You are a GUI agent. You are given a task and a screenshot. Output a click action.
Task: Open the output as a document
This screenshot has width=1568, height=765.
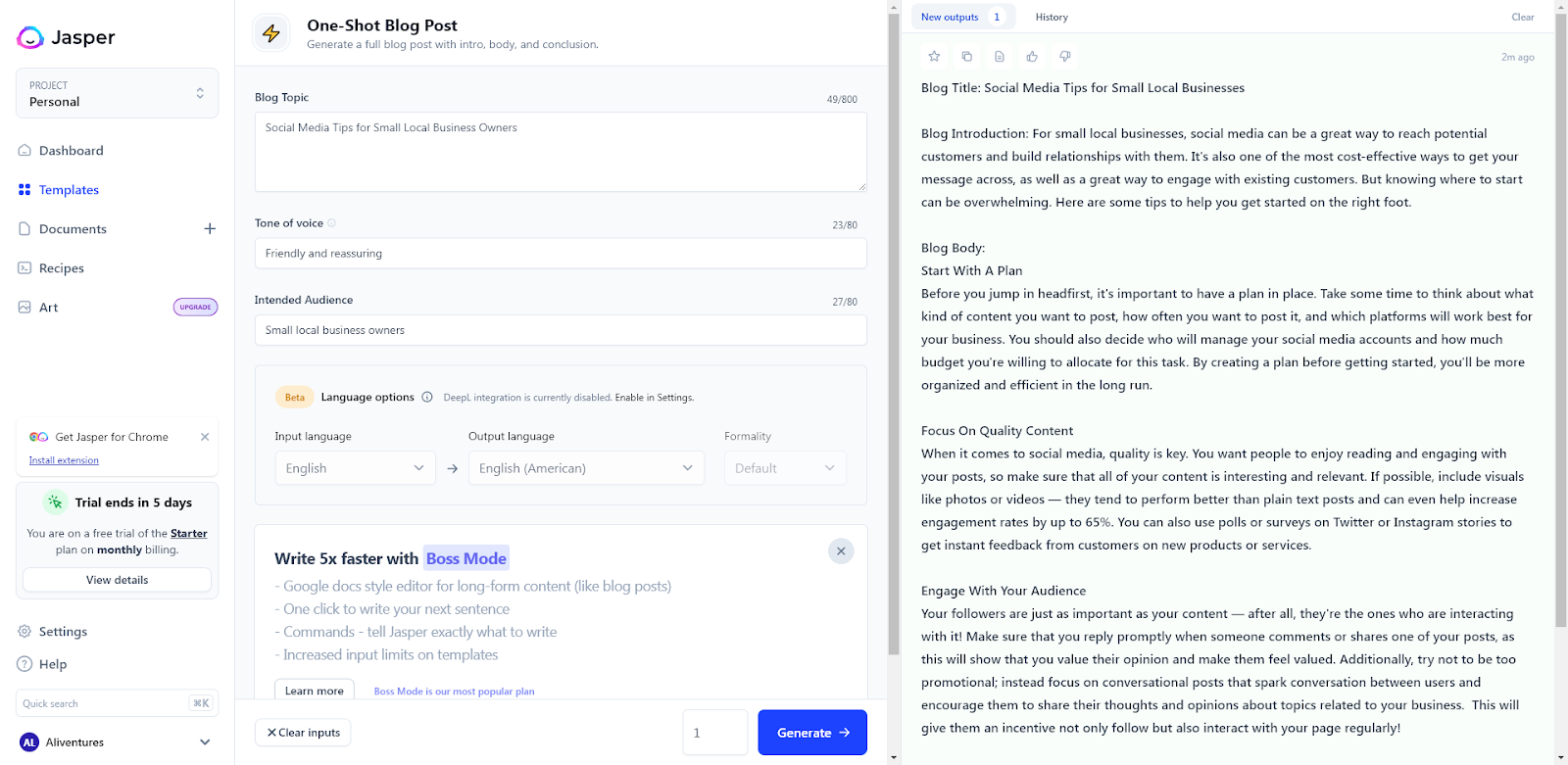point(999,56)
